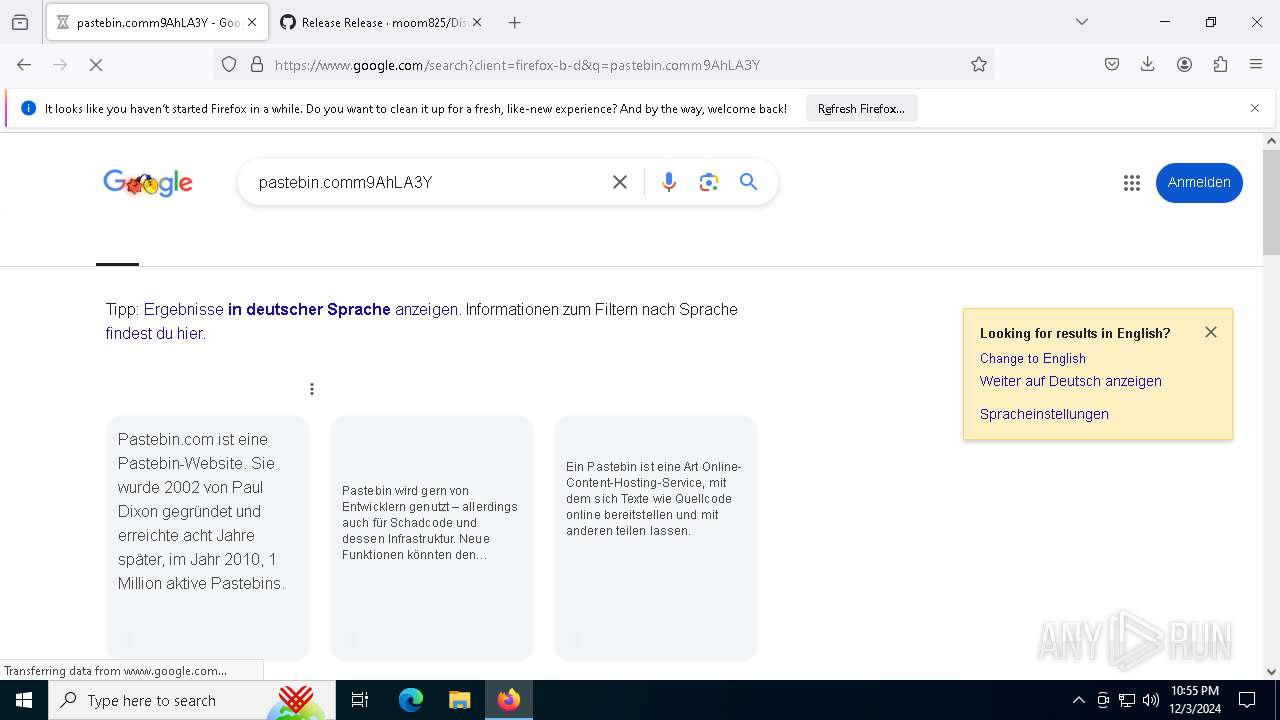Viewport: 1280px width, 720px height.
Task: Click the Windows taskbar search box
Action: pyautogui.click(x=192, y=700)
